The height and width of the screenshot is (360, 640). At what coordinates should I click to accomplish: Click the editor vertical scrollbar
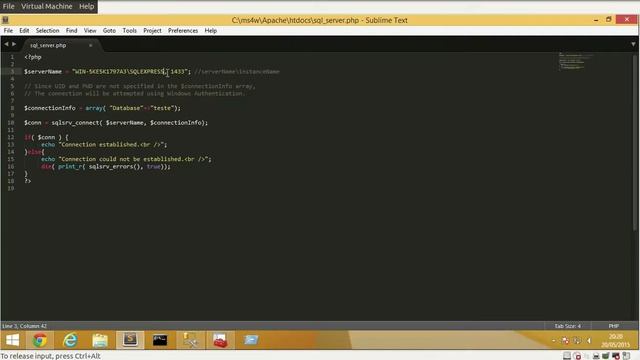[635, 143]
